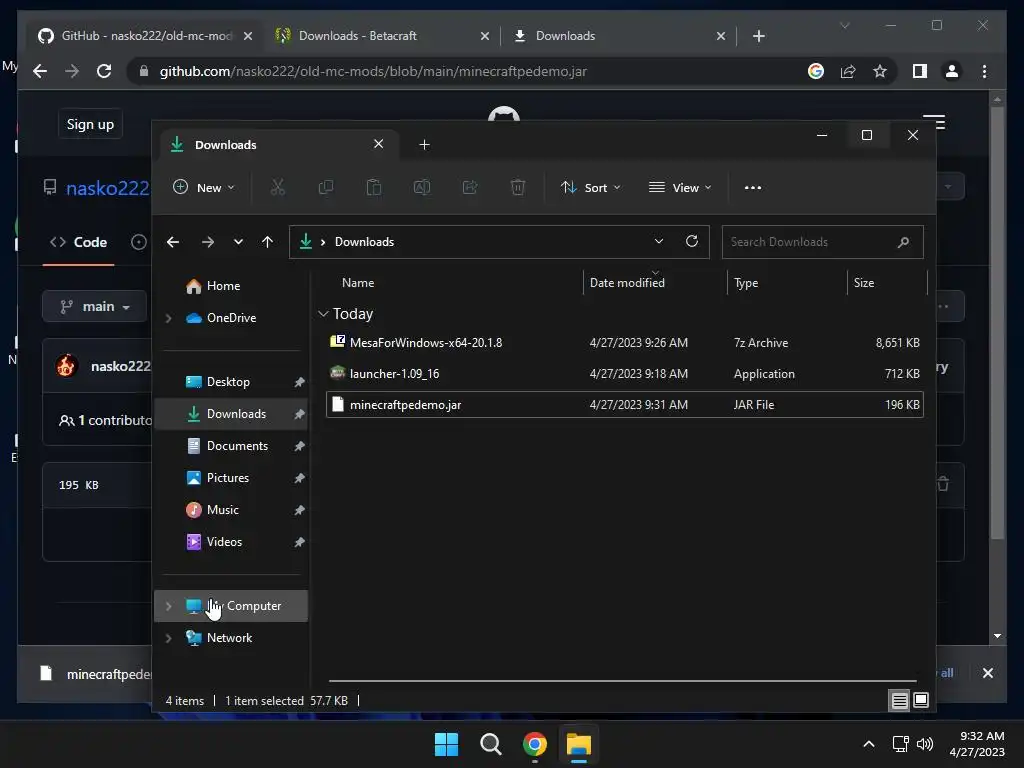Open Chrome three-dot menu
Viewport: 1024px width, 768px height.
coord(984,71)
